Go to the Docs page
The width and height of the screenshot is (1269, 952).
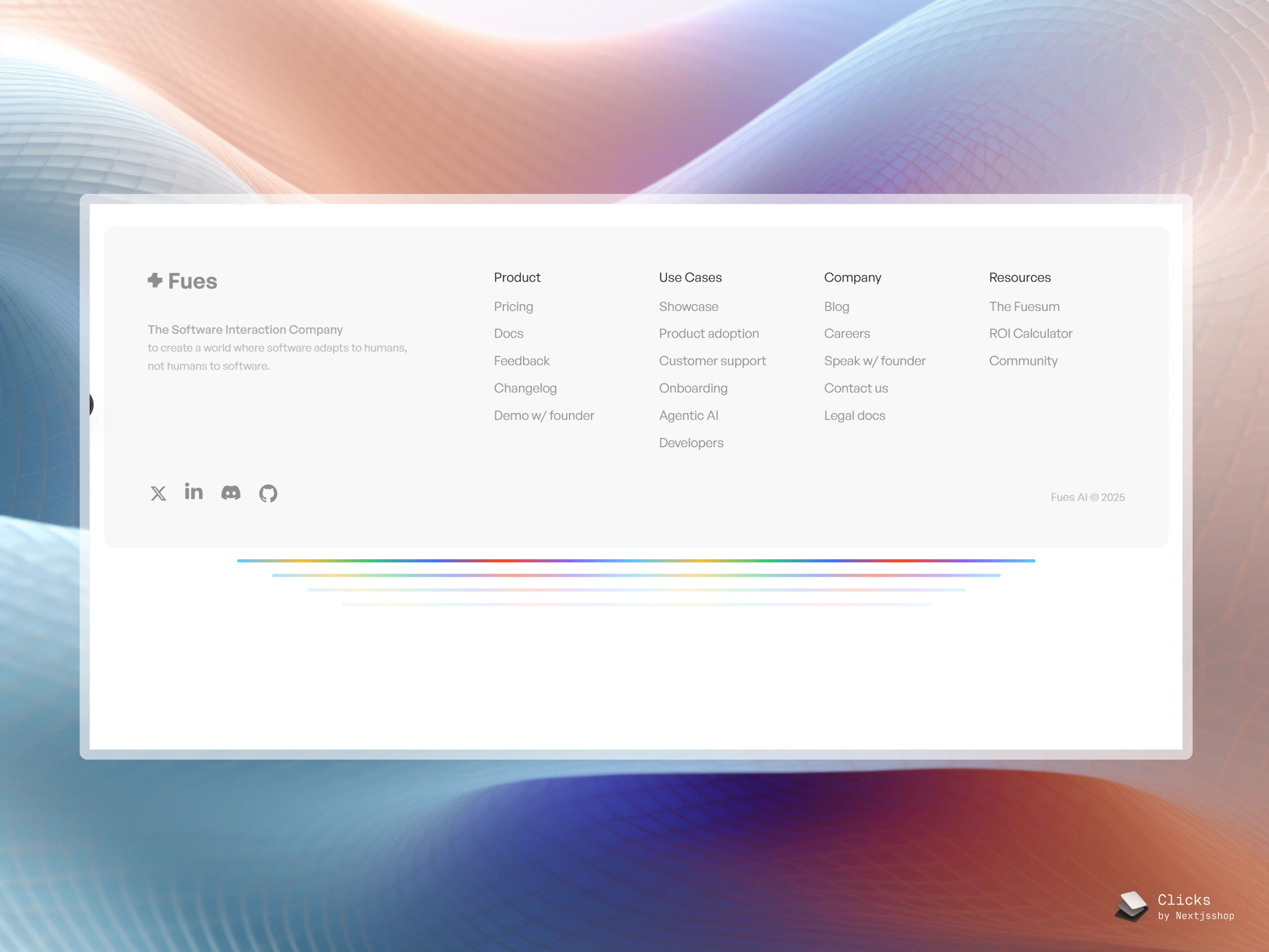click(x=508, y=333)
